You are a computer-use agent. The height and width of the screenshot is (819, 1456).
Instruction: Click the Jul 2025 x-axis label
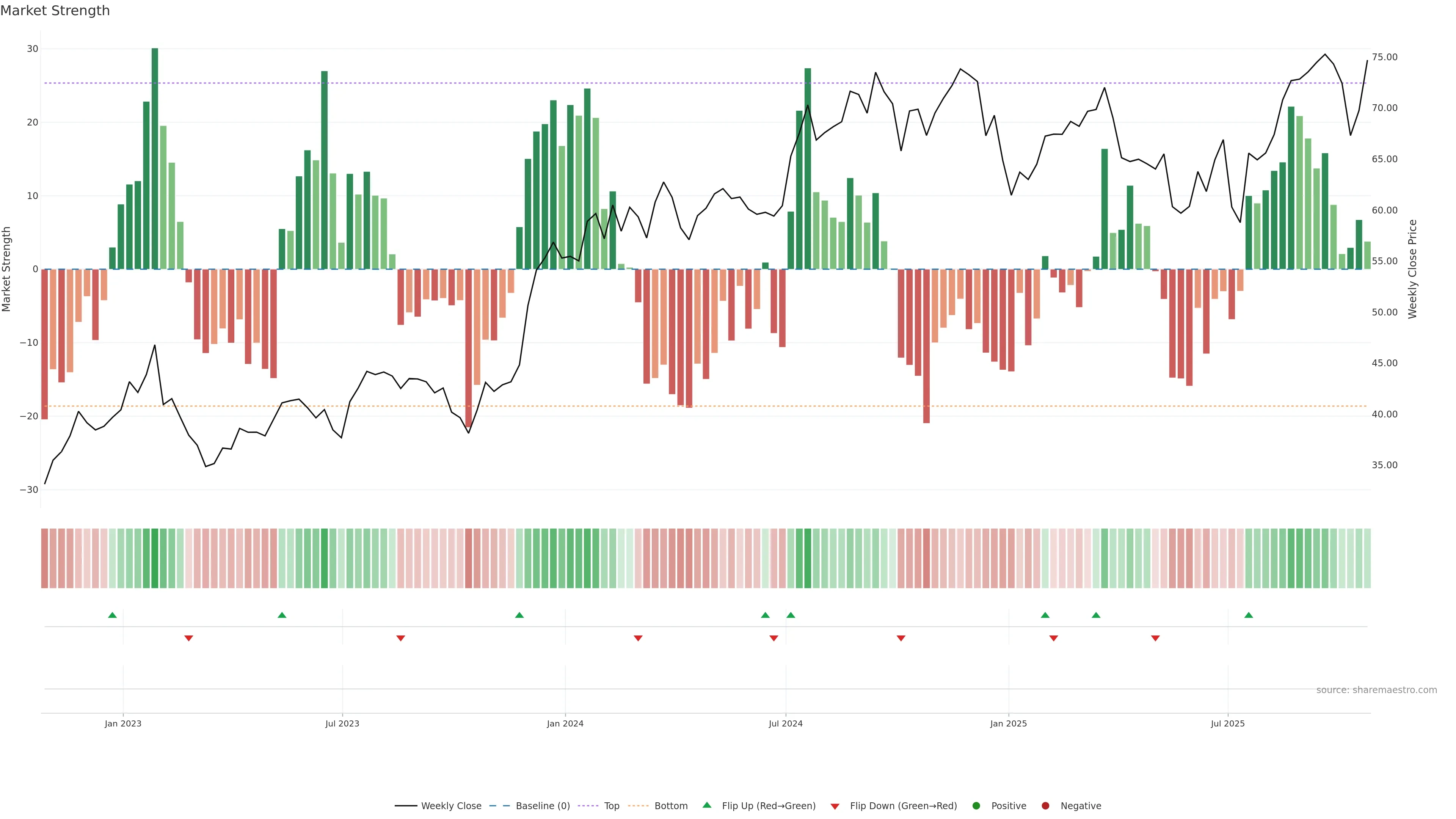[x=1227, y=723]
